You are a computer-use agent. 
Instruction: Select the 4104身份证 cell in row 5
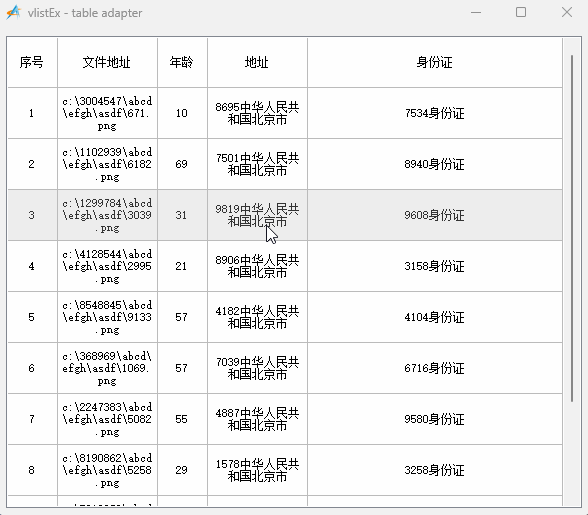[x=435, y=317]
